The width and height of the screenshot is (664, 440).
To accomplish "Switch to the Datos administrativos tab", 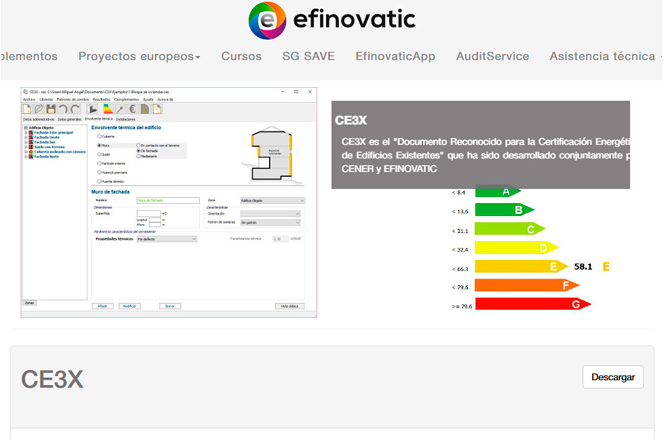I will click(x=39, y=119).
